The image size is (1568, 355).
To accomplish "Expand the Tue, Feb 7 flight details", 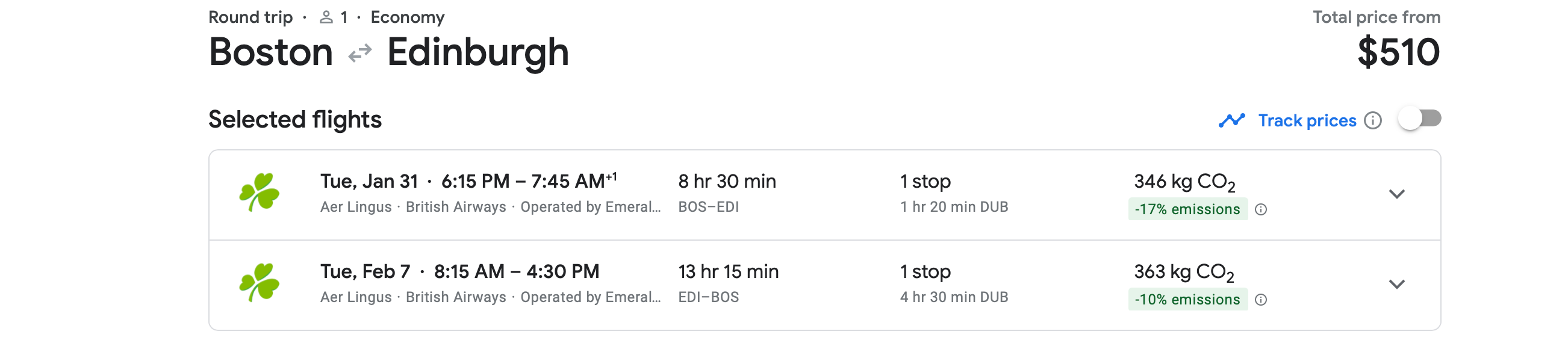I will [1396, 284].
